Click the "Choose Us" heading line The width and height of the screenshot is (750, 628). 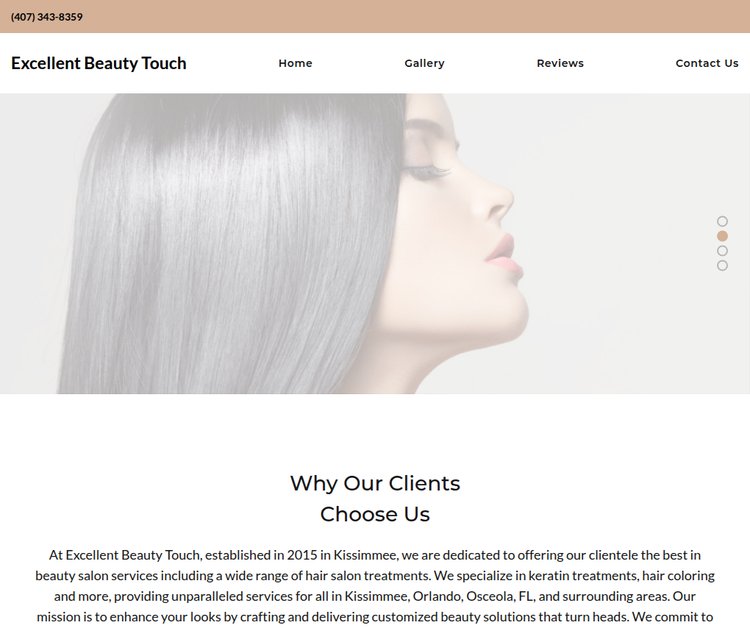tap(375, 514)
